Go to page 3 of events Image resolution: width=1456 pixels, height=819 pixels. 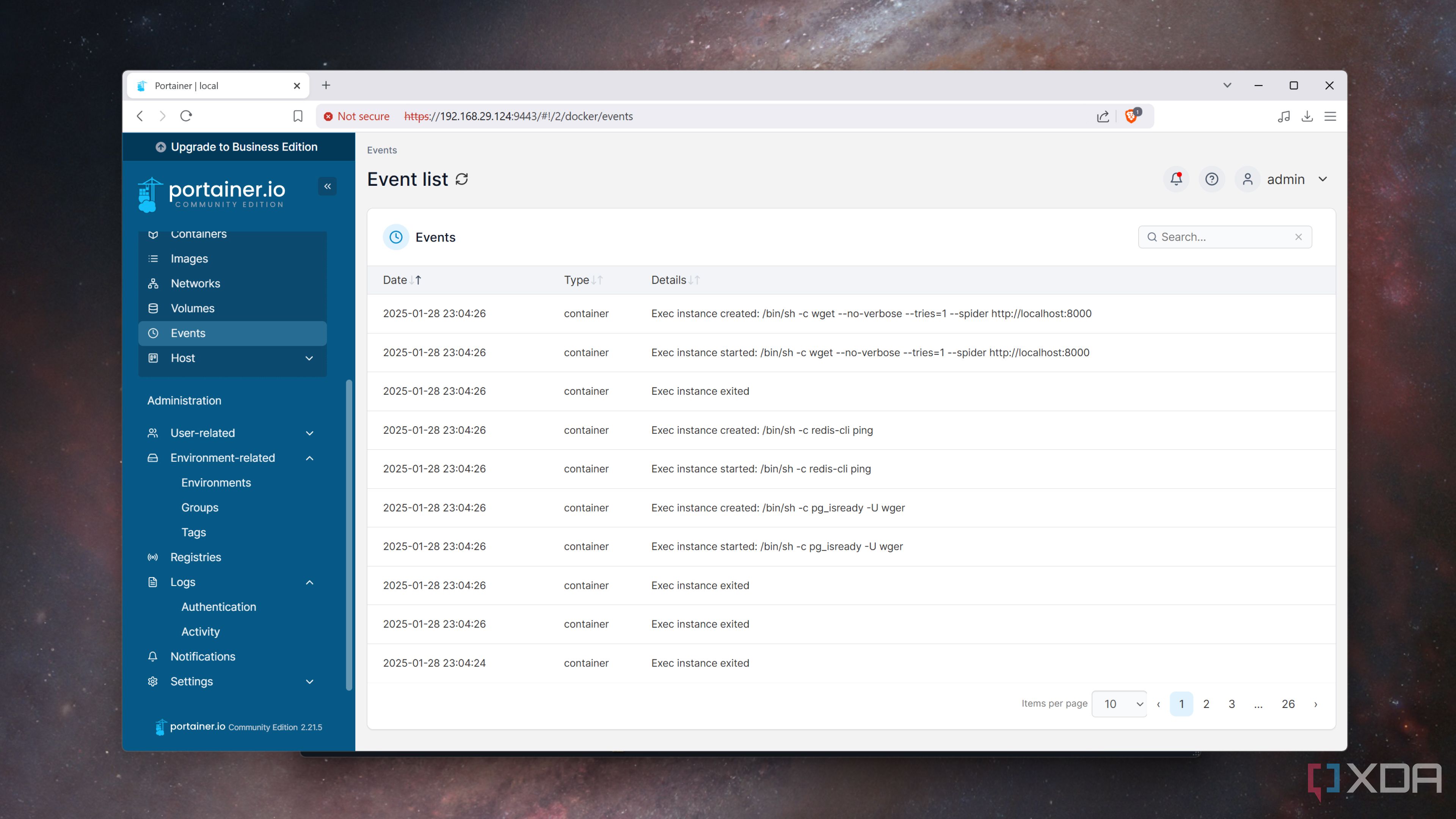(1232, 704)
